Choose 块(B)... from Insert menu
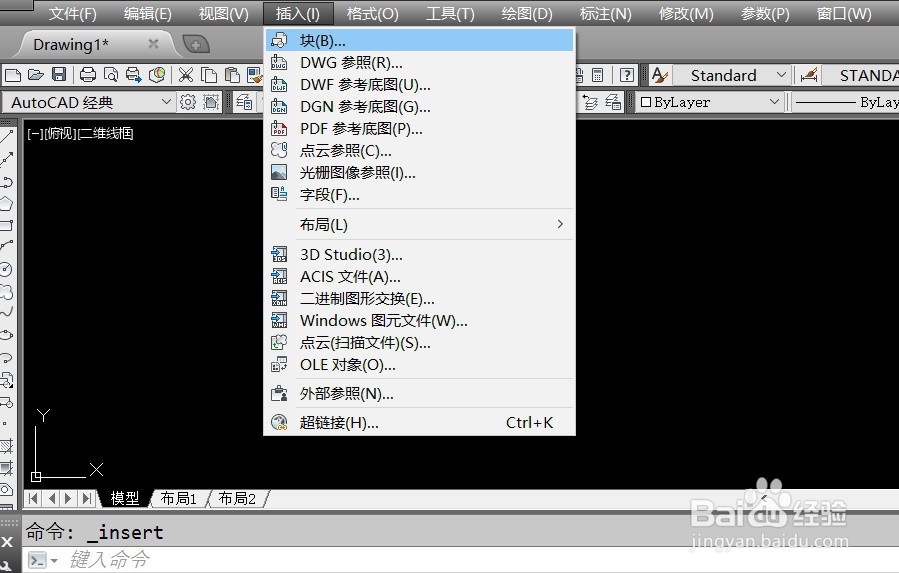The width and height of the screenshot is (899, 573). tap(420, 41)
